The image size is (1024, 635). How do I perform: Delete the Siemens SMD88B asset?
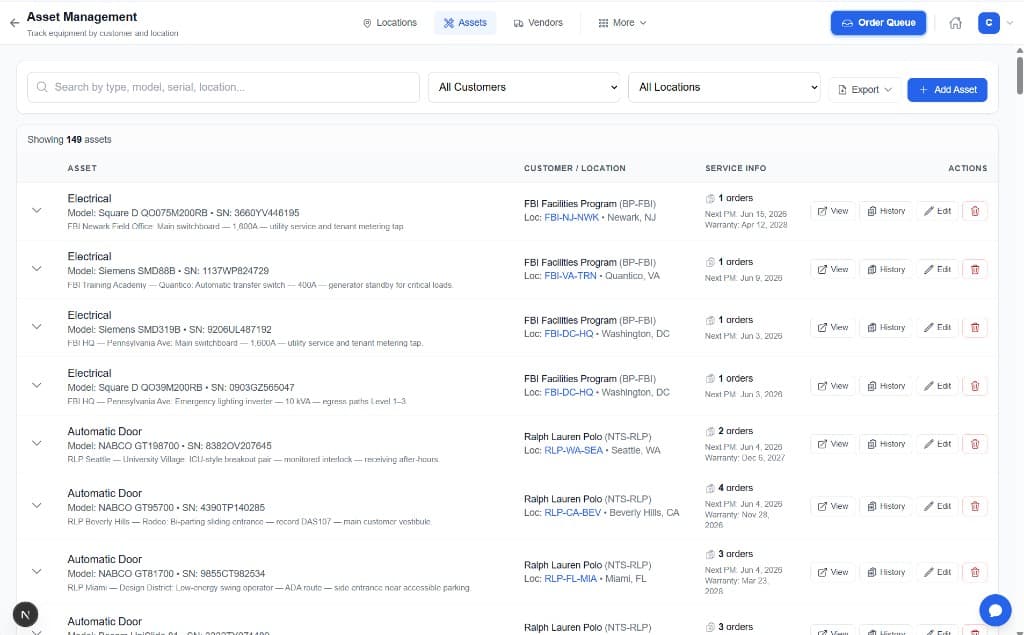tap(974, 269)
